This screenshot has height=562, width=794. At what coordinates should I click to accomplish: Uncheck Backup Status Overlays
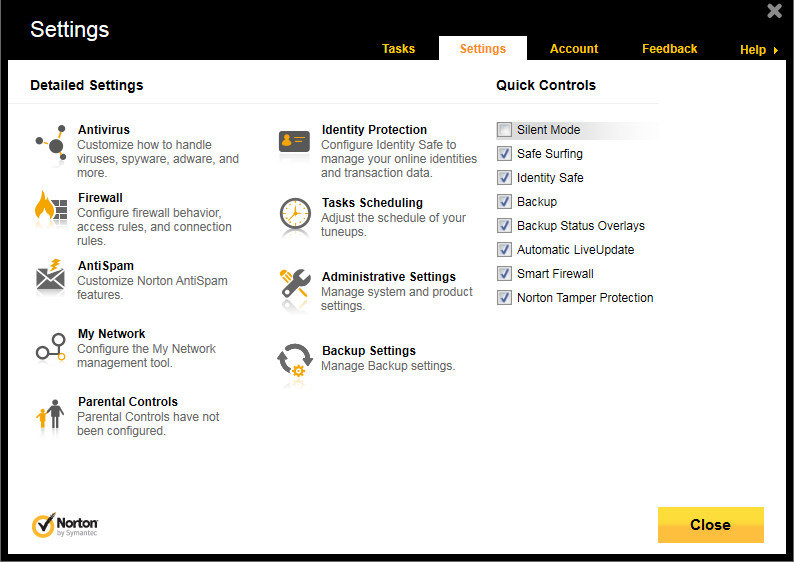tap(504, 225)
